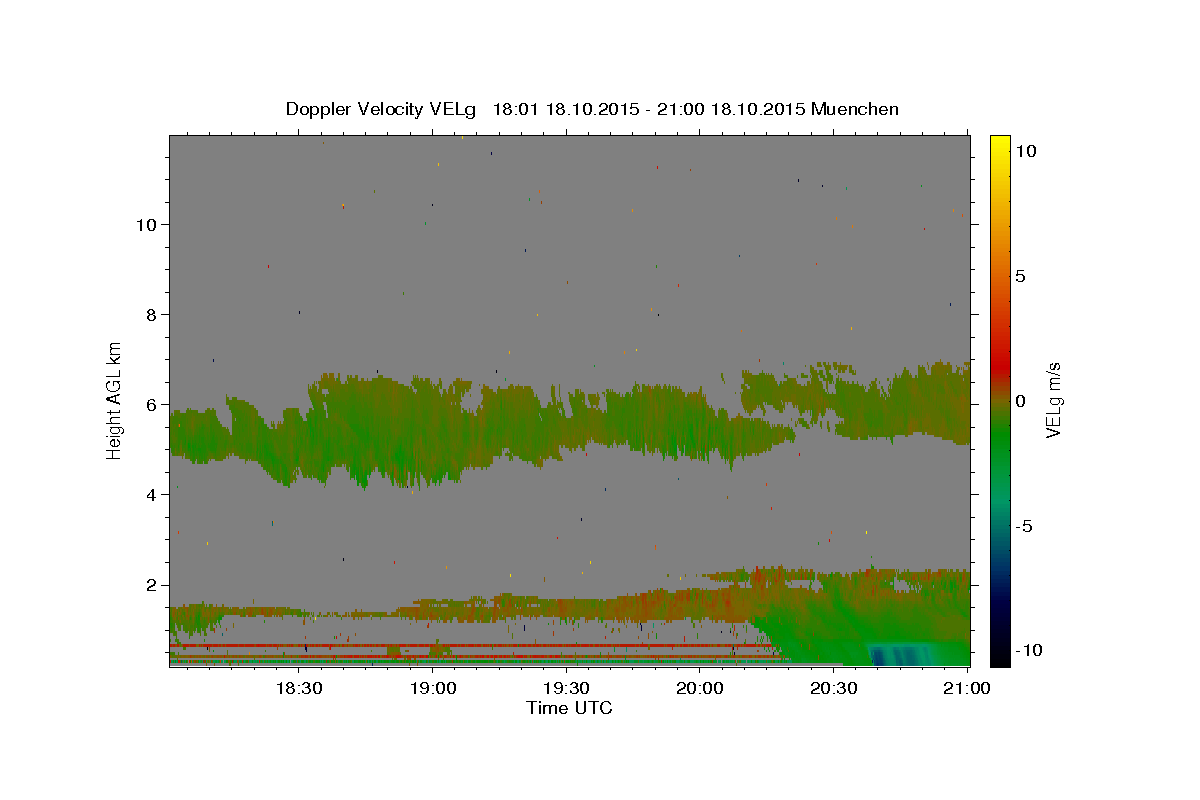Click the plot title 'Doppler Velocity VELg'
Screen dimensions: 1200x800
(380, 109)
